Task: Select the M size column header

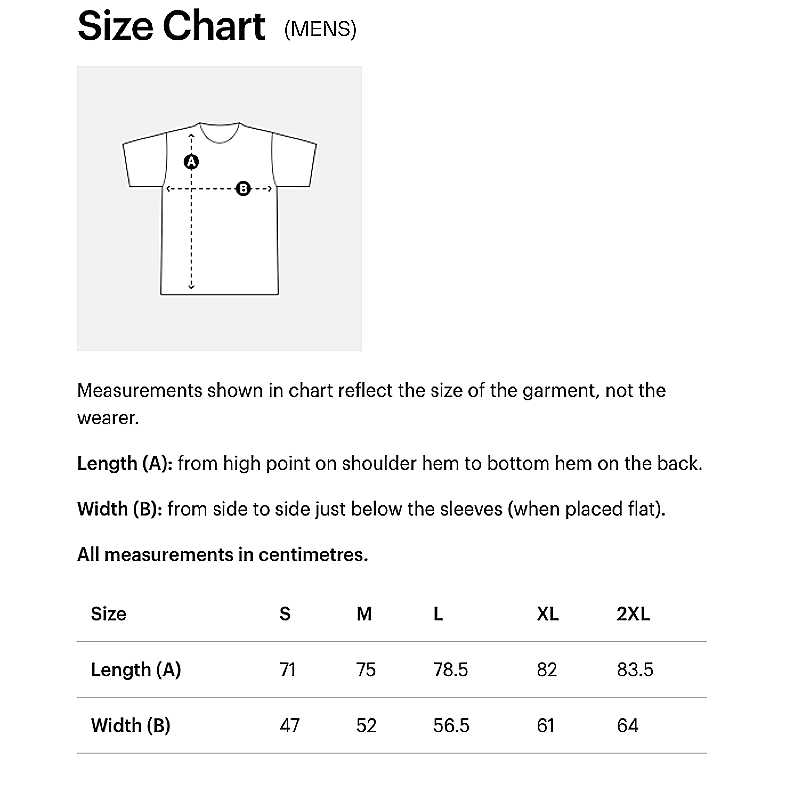Action: click(364, 614)
